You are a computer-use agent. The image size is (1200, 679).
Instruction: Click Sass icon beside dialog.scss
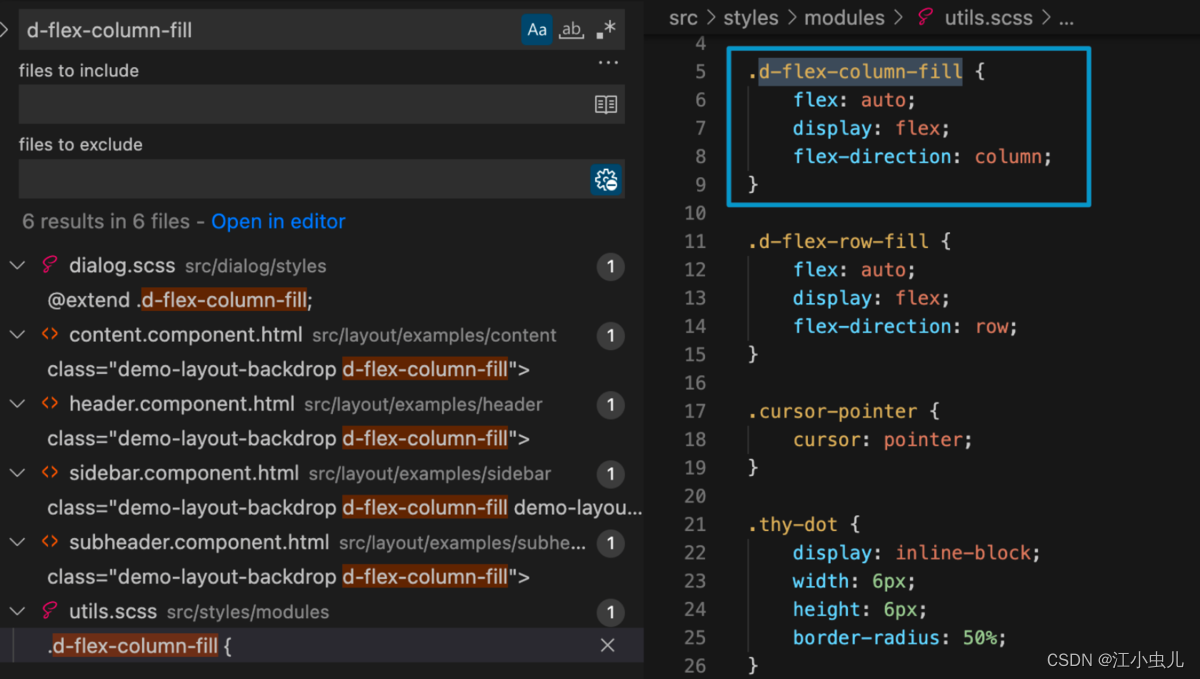pyautogui.click(x=49, y=266)
